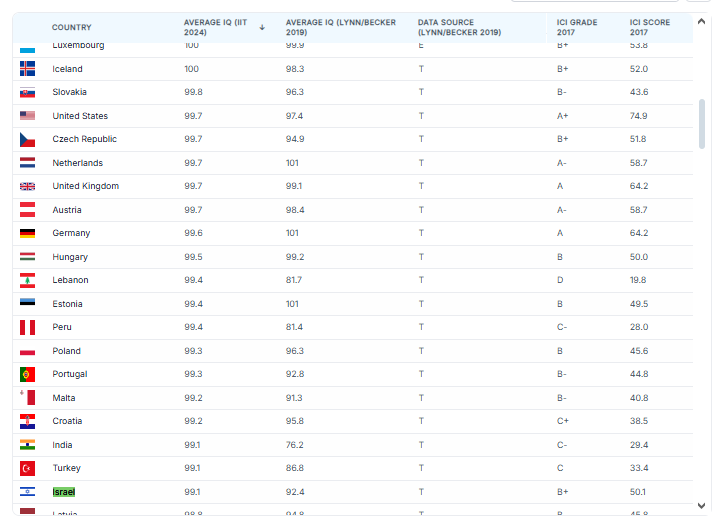Sort by Average IQ (IIT 2024) arrow

point(262,27)
